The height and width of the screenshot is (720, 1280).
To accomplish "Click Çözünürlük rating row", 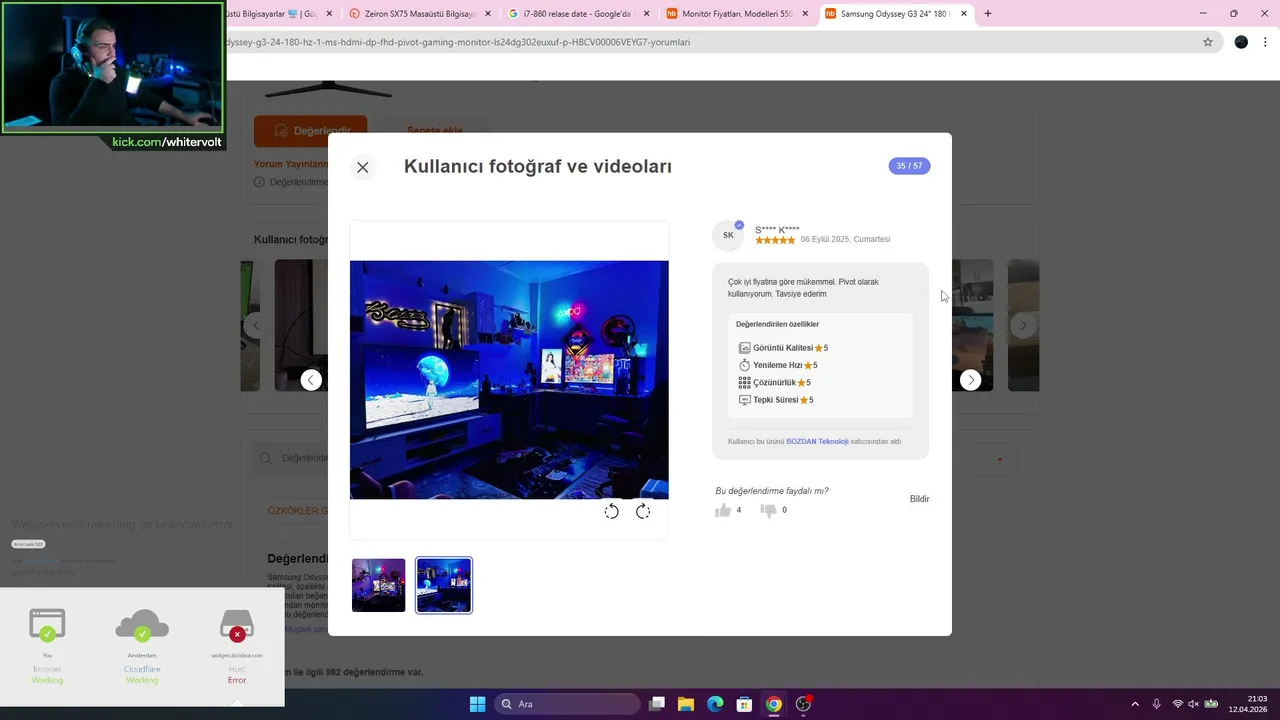I will click(775, 383).
